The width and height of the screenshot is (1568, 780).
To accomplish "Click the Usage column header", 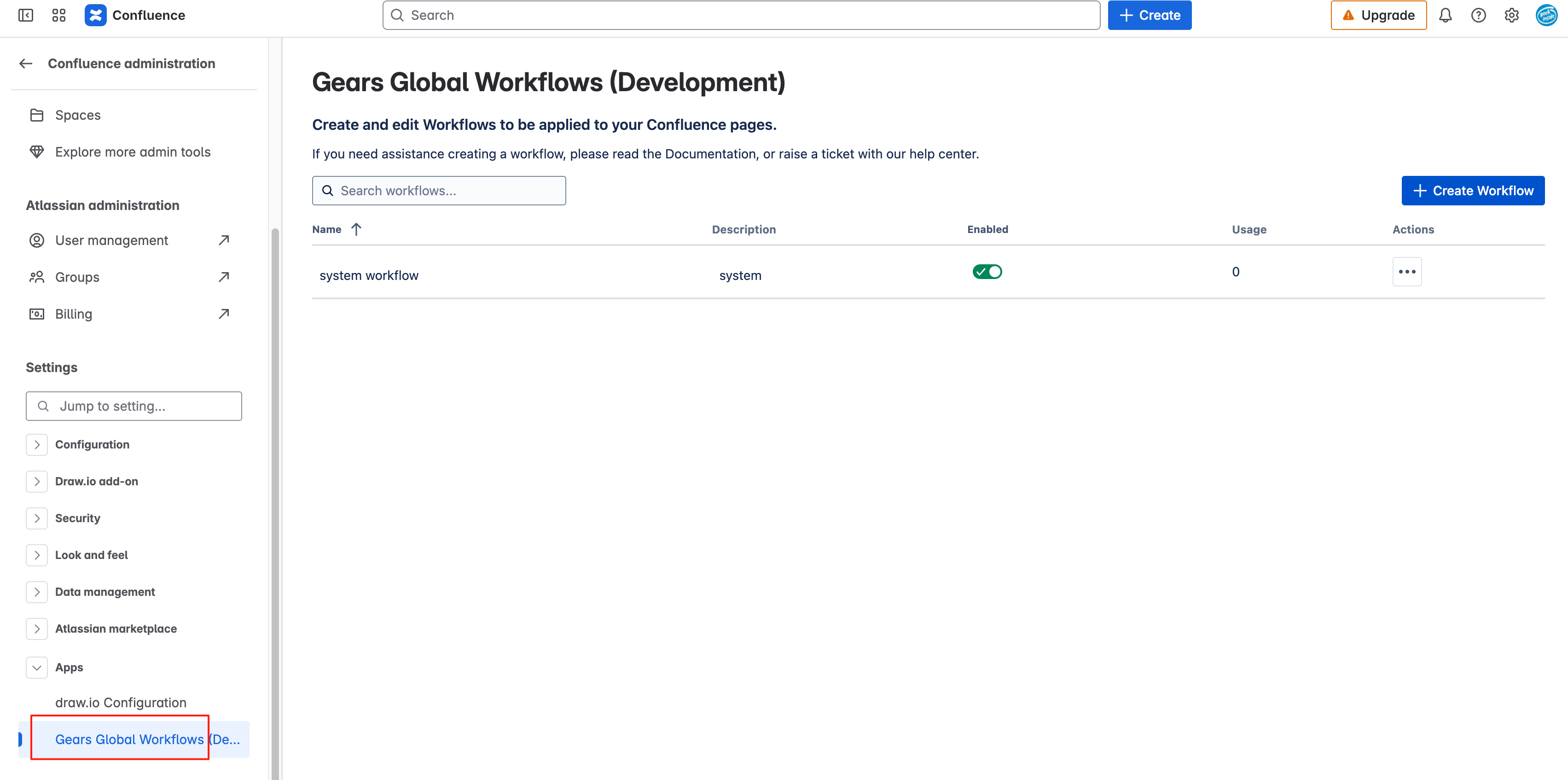I will (1249, 230).
